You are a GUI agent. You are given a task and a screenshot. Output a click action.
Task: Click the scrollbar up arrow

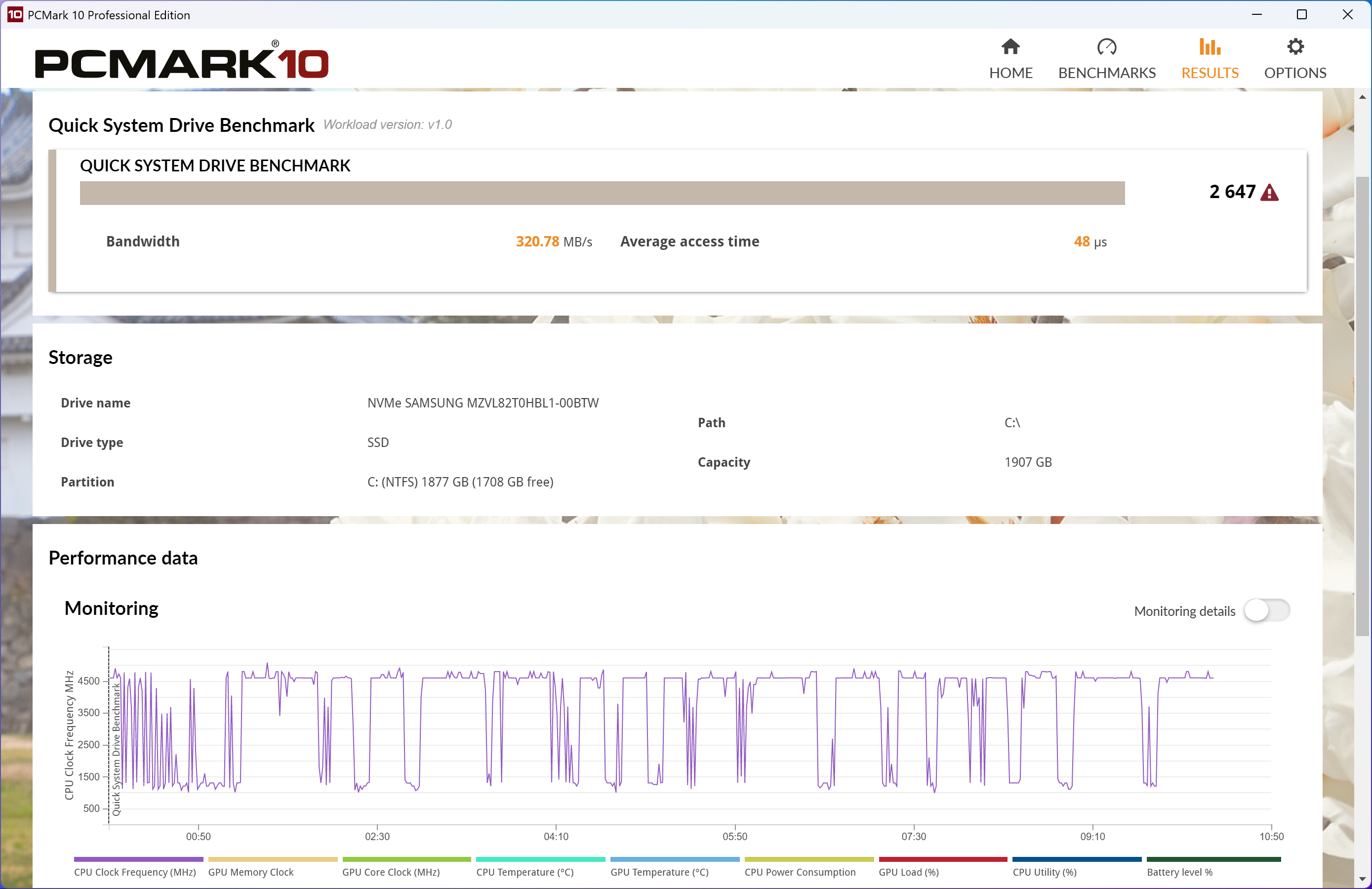point(1362,97)
